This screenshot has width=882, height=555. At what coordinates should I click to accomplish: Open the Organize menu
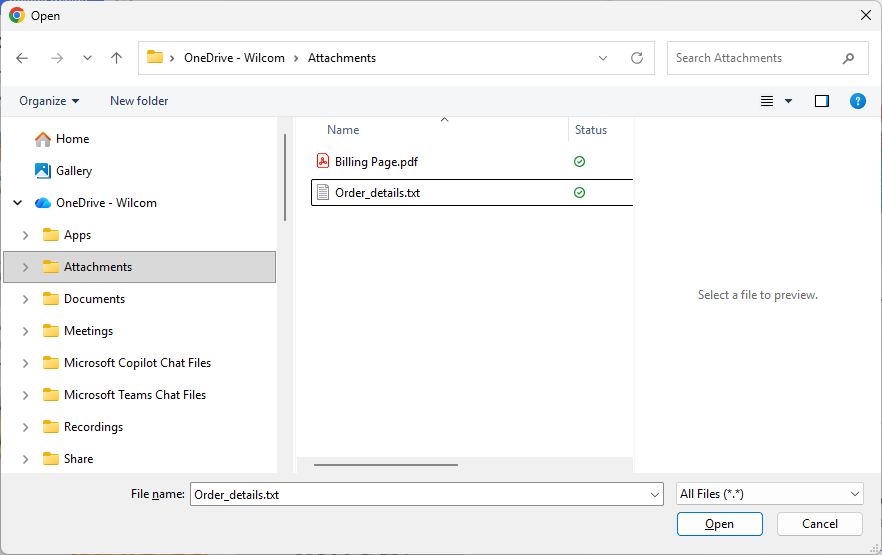coord(49,101)
